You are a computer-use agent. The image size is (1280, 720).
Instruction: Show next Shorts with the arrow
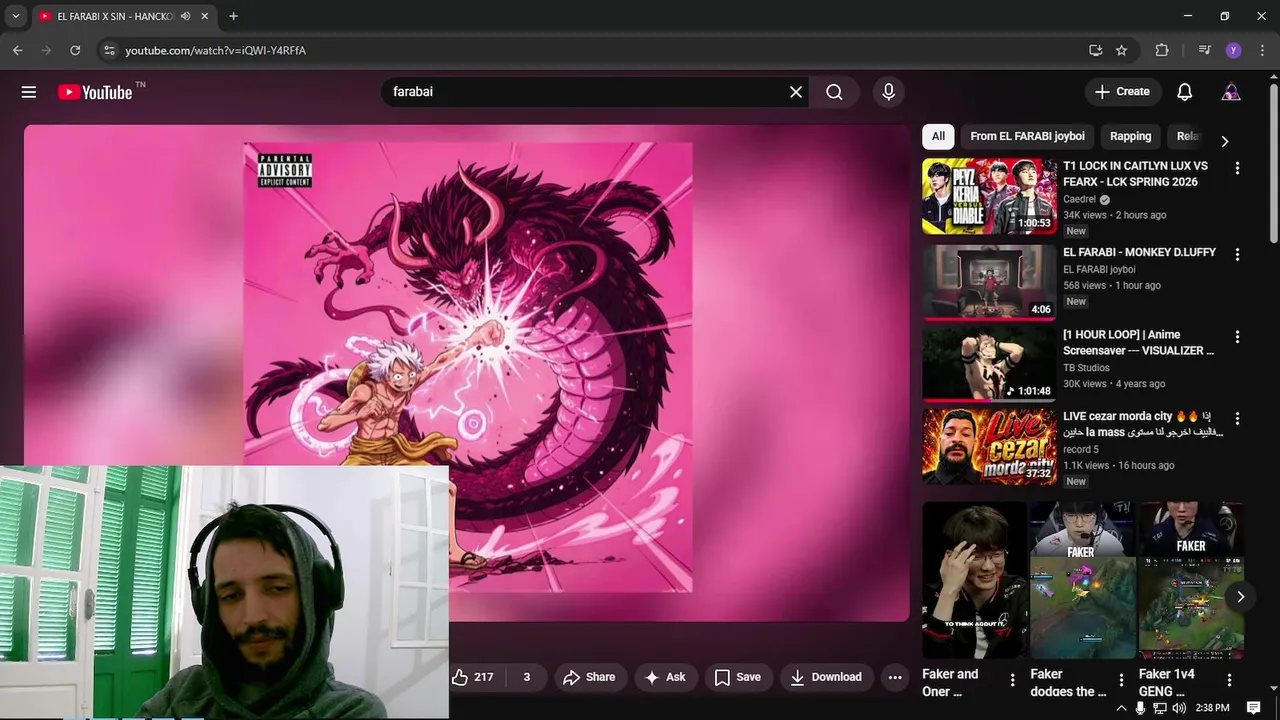tap(1240, 597)
